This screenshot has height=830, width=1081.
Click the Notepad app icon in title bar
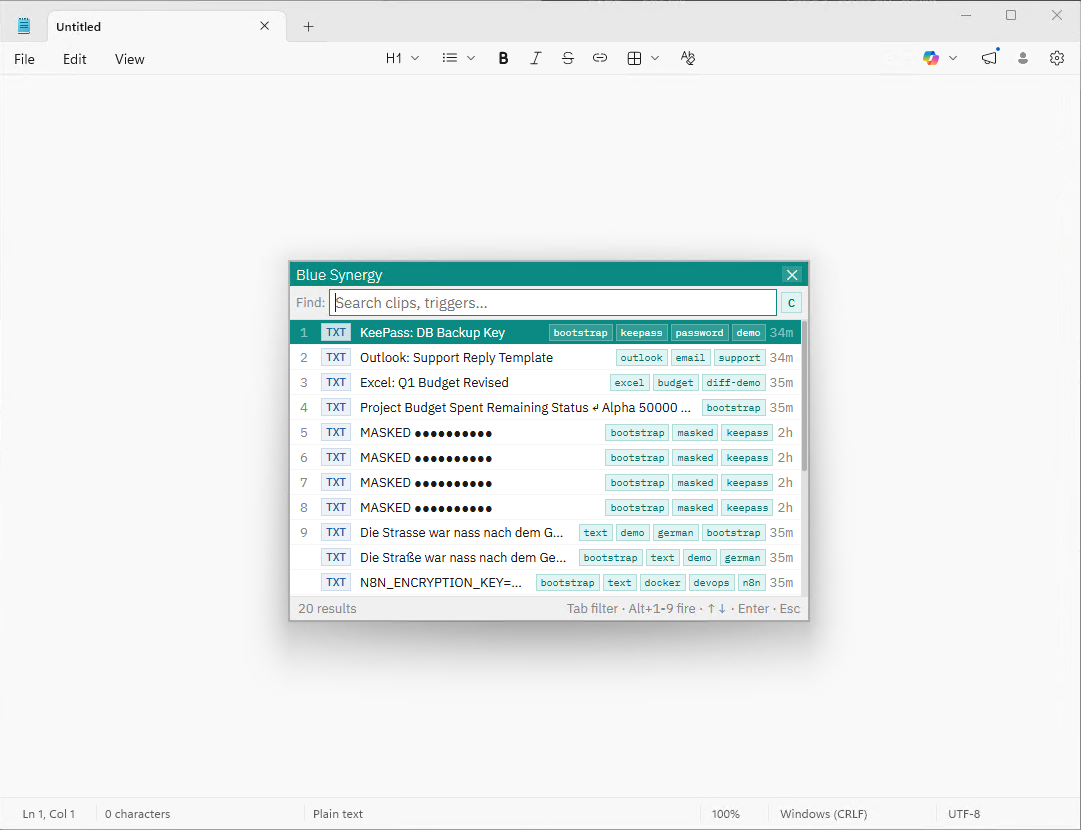[x=24, y=26]
